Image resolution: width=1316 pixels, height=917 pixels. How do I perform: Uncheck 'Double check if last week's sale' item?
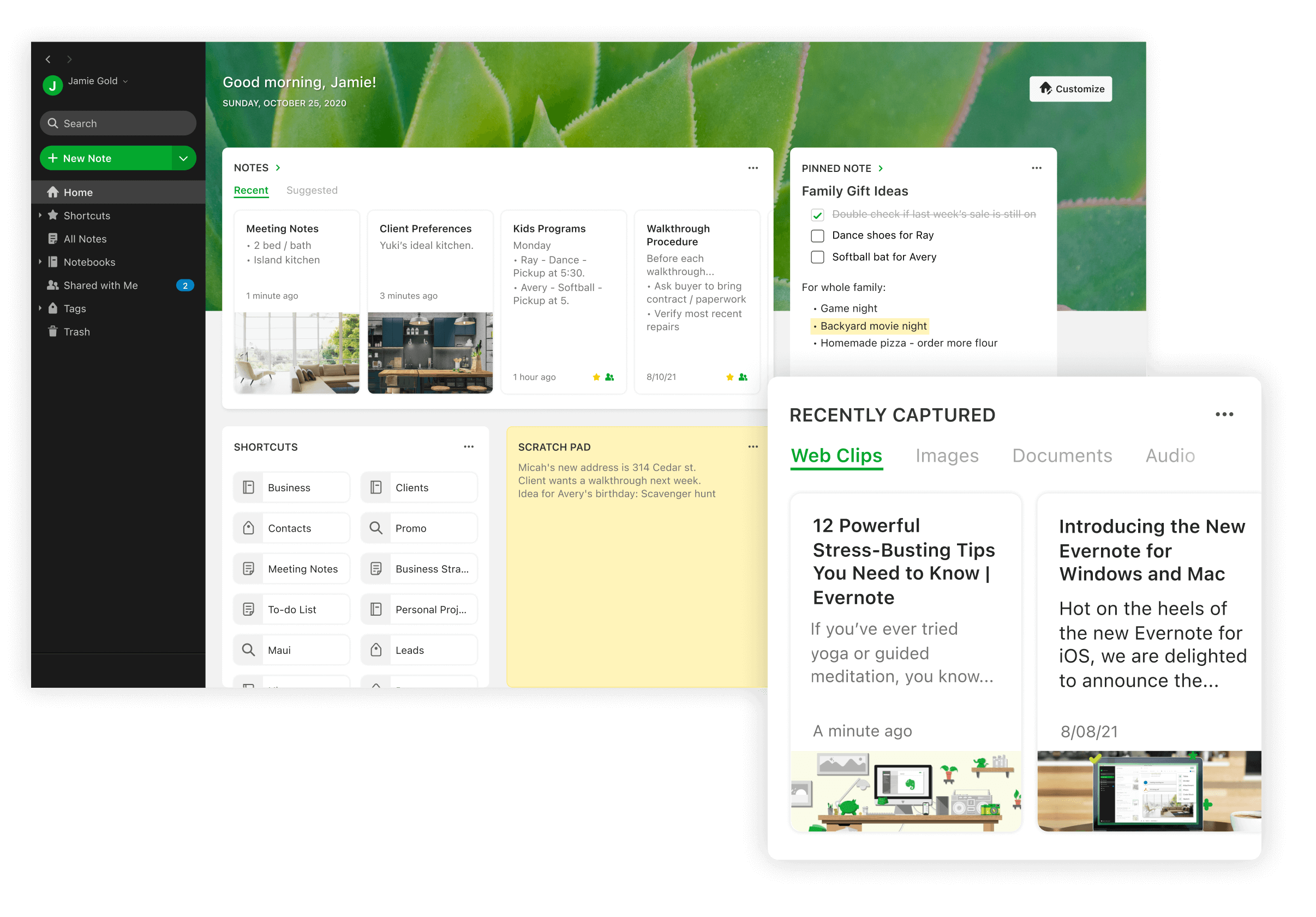click(x=817, y=215)
